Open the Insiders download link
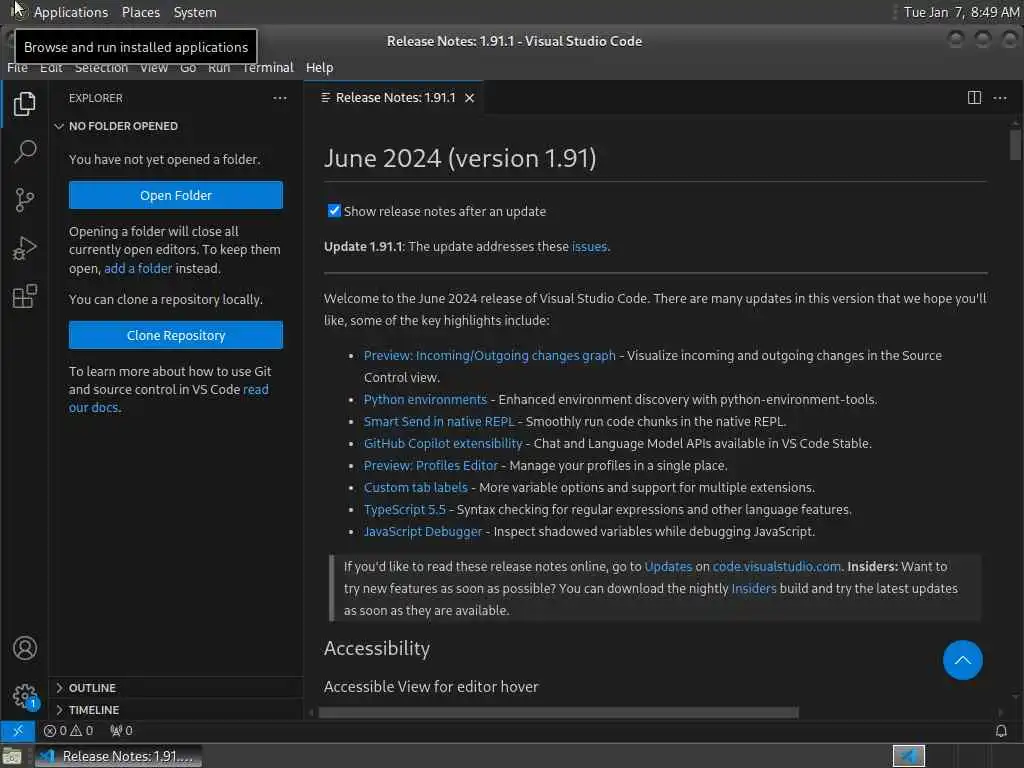Viewport: 1024px width, 768px height. 754,588
